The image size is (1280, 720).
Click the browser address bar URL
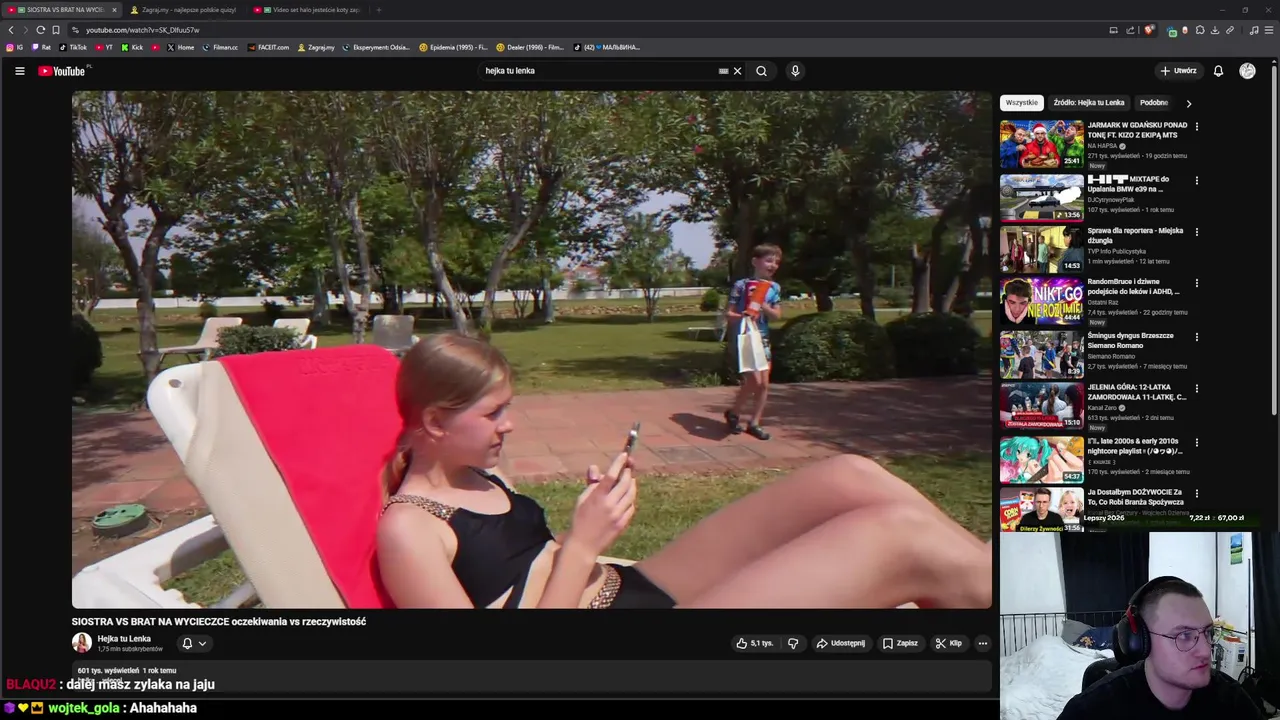(143, 30)
